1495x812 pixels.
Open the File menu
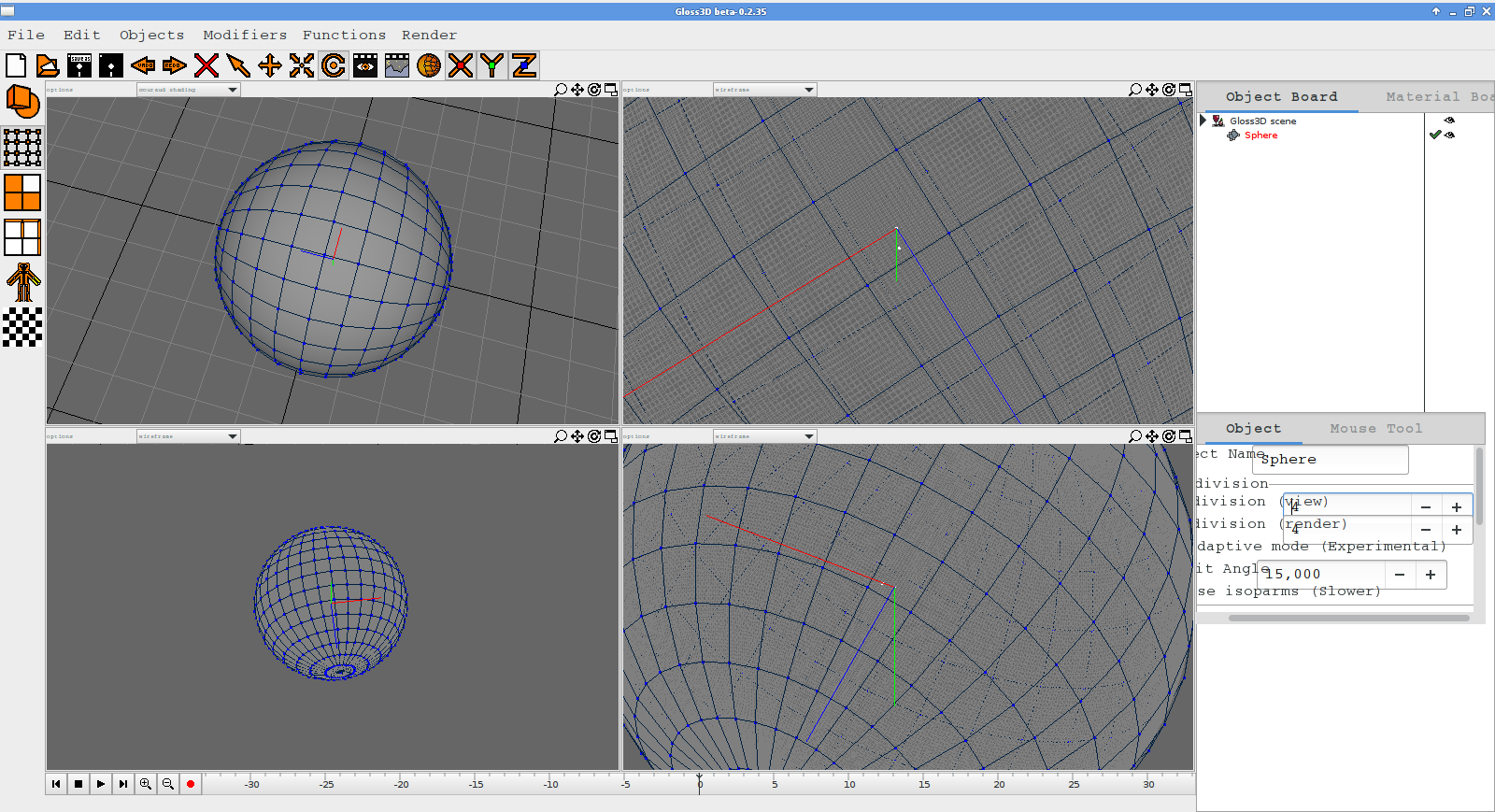point(26,35)
